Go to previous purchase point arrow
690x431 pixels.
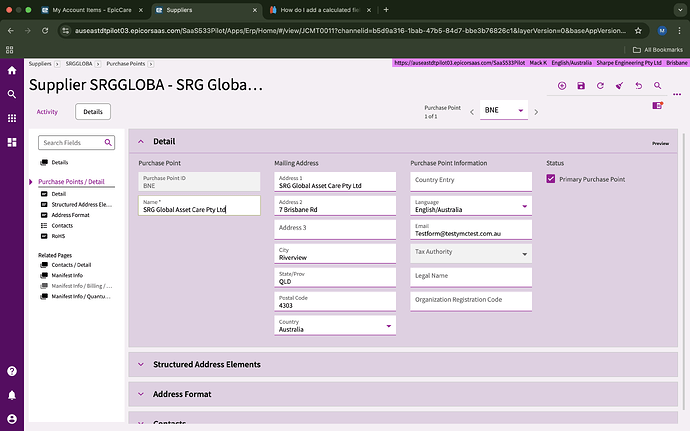472,112
